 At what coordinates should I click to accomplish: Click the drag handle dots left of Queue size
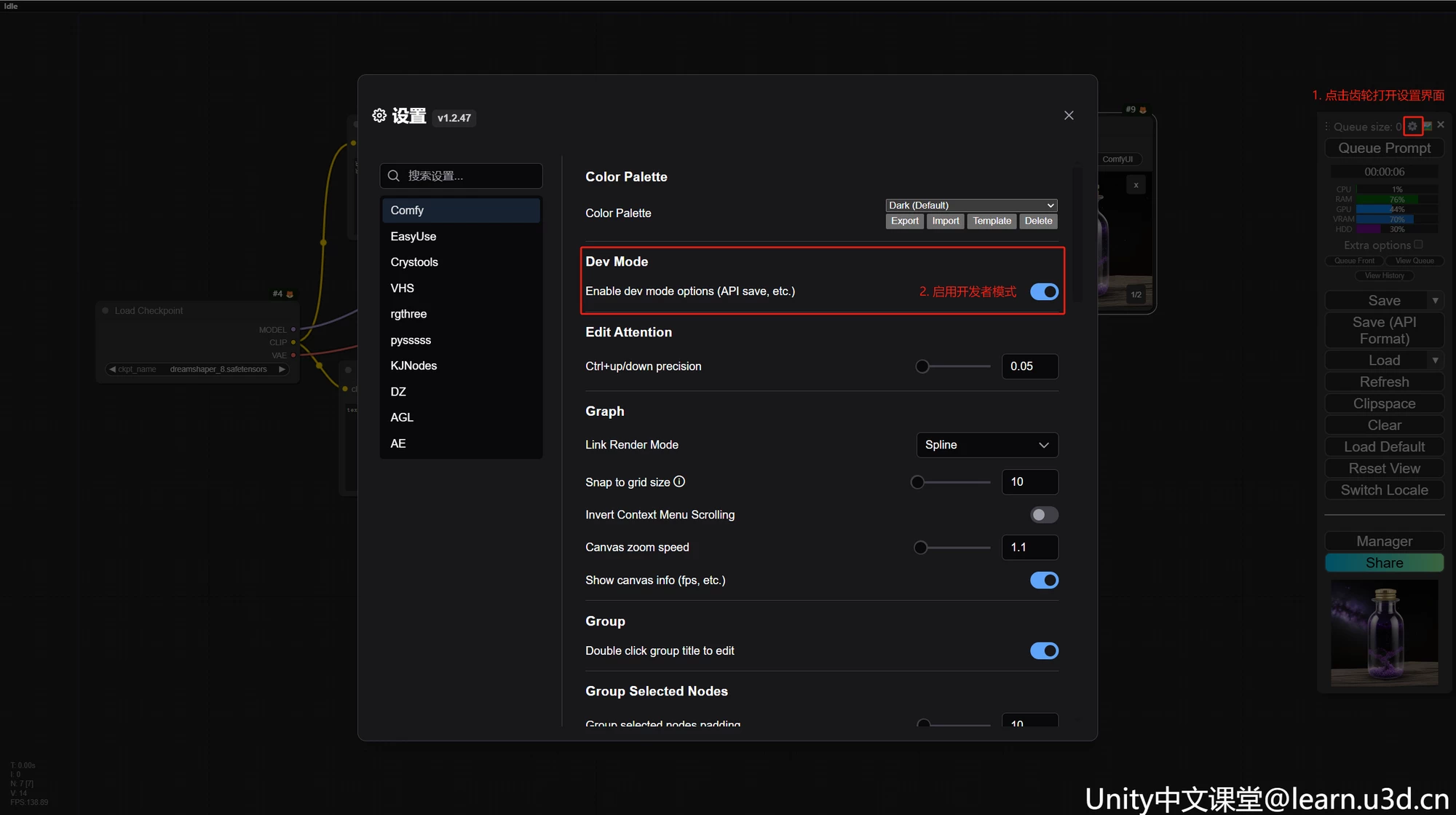1326,127
